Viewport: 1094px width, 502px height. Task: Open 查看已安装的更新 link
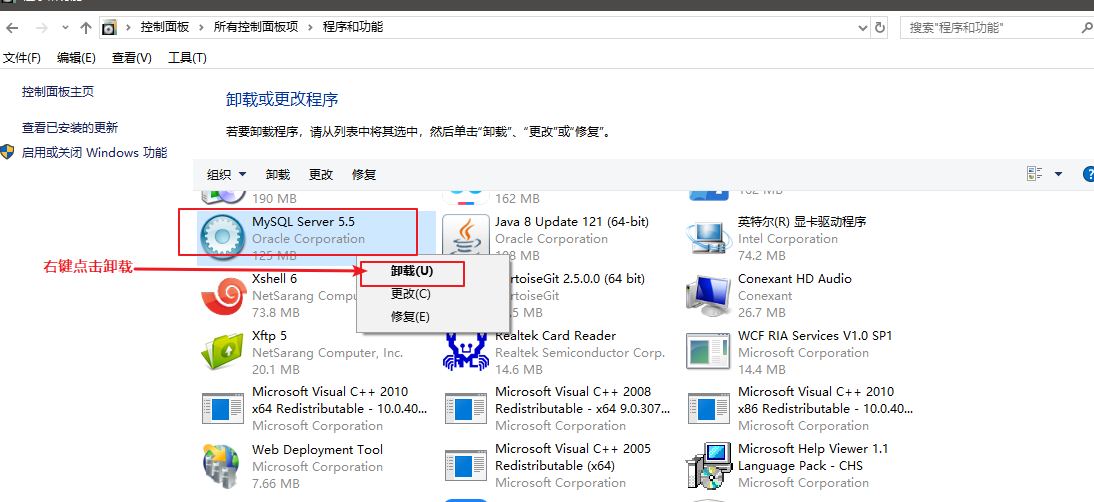[x=70, y=128]
